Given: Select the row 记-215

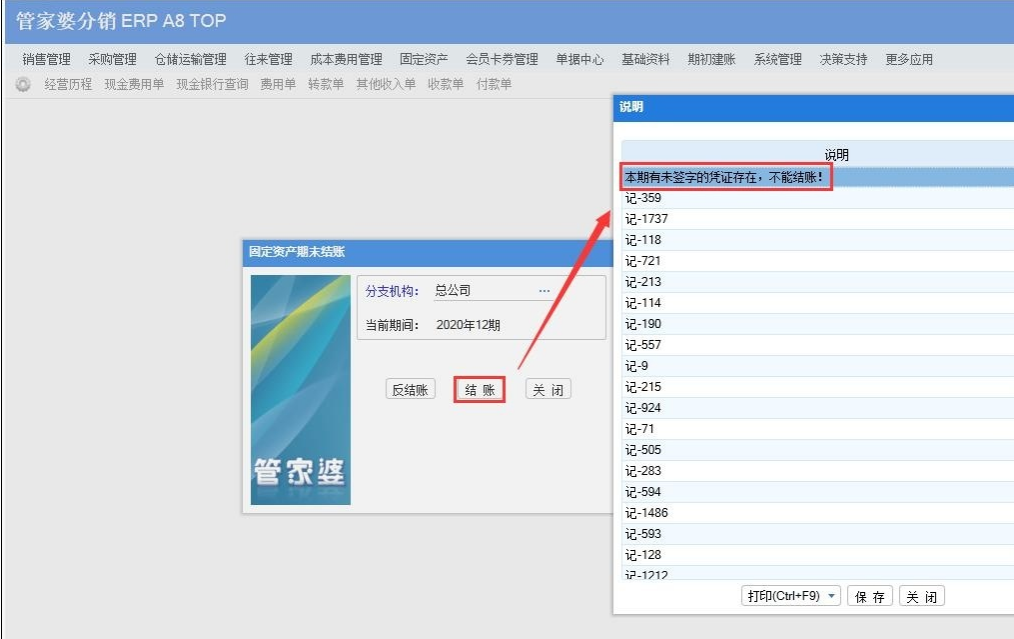Looking at the screenshot, I should click(817, 387).
